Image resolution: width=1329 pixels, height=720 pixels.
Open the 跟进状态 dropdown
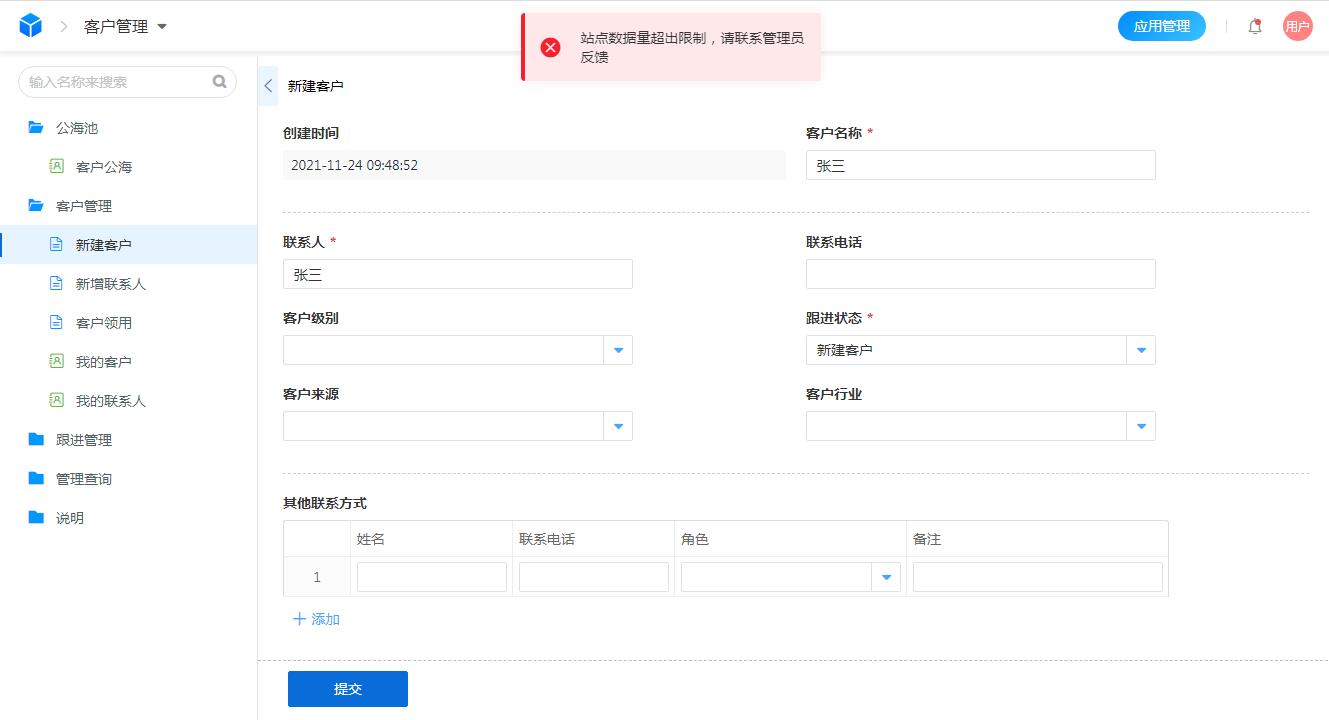click(1140, 350)
